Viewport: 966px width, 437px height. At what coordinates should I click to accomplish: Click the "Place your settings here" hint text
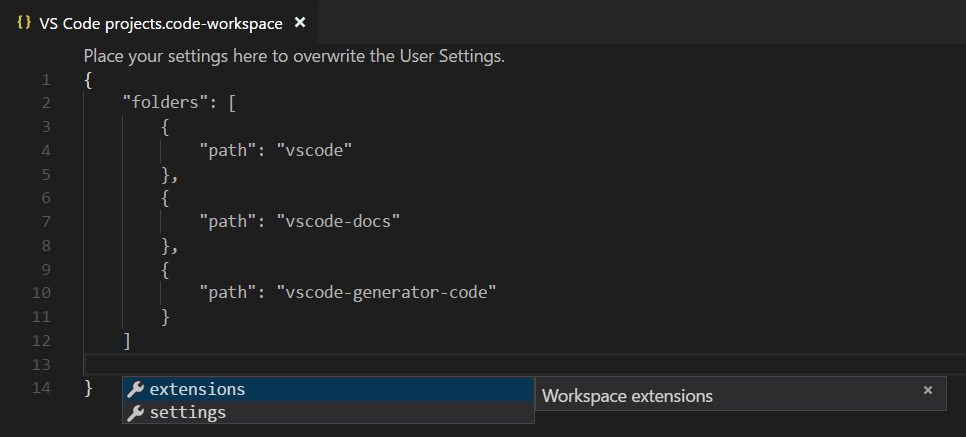tap(294, 56)
